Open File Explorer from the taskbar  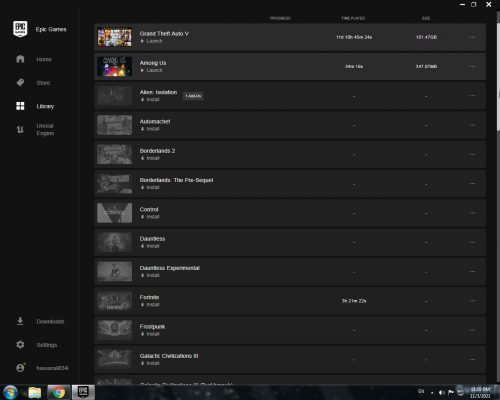(35, 392)
